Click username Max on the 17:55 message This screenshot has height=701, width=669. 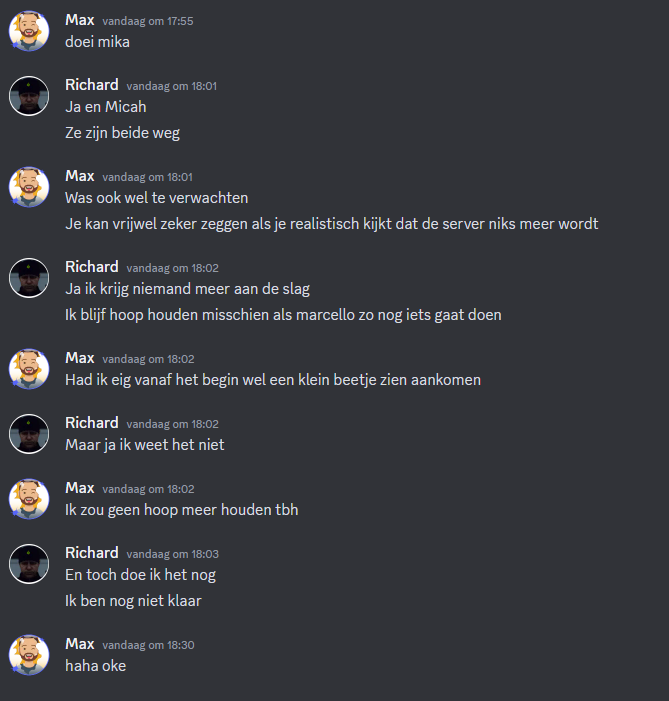tap(80, 20)
